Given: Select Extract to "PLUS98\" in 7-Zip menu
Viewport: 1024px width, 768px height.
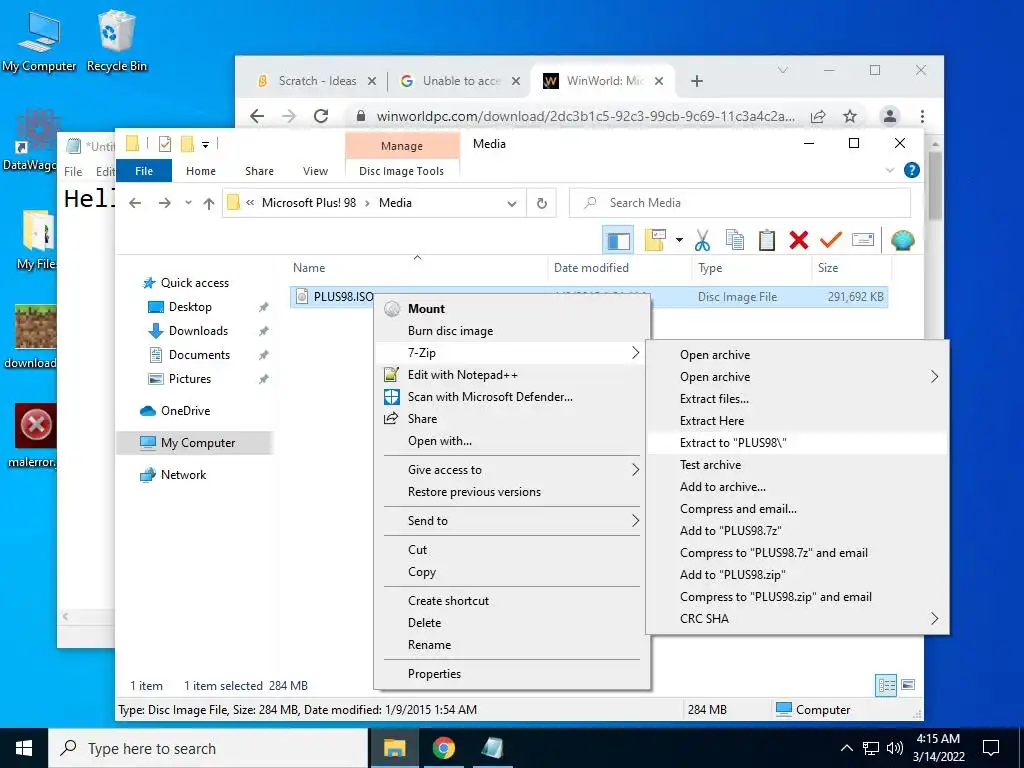Looking at the screenshot, I should [797, 443].
